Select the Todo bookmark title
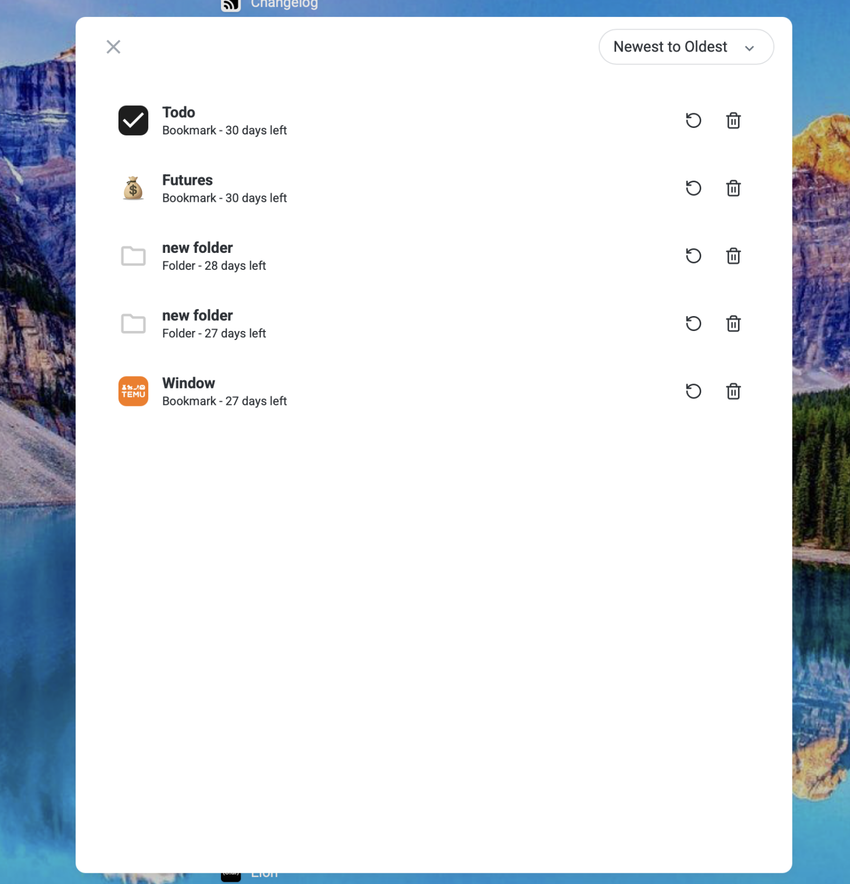 (178, 112)
